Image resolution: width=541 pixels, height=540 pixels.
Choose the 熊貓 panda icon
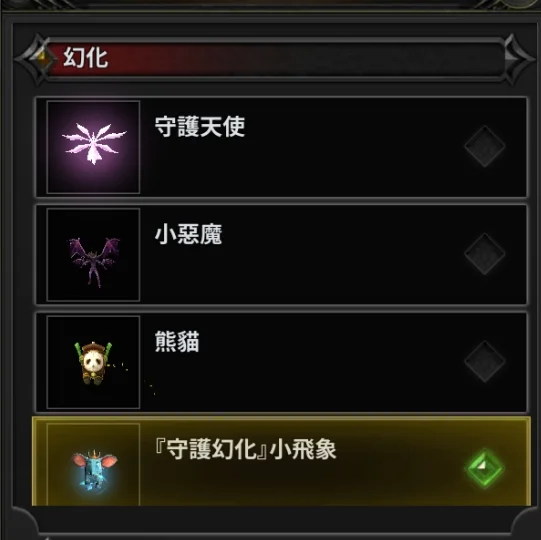[x=93, y=362]
